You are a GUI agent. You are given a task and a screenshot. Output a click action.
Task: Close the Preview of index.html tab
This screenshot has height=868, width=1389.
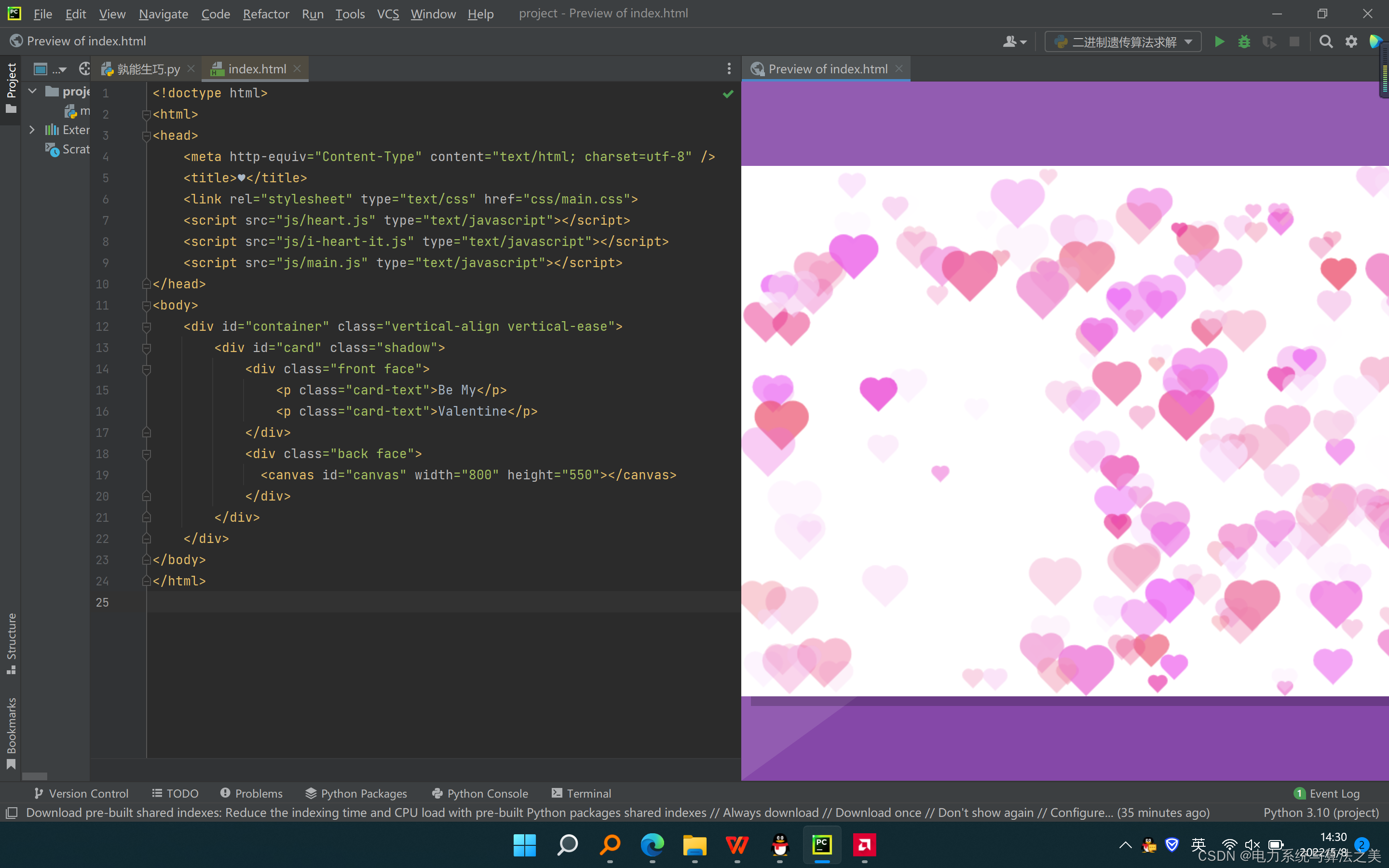point(899,68)
